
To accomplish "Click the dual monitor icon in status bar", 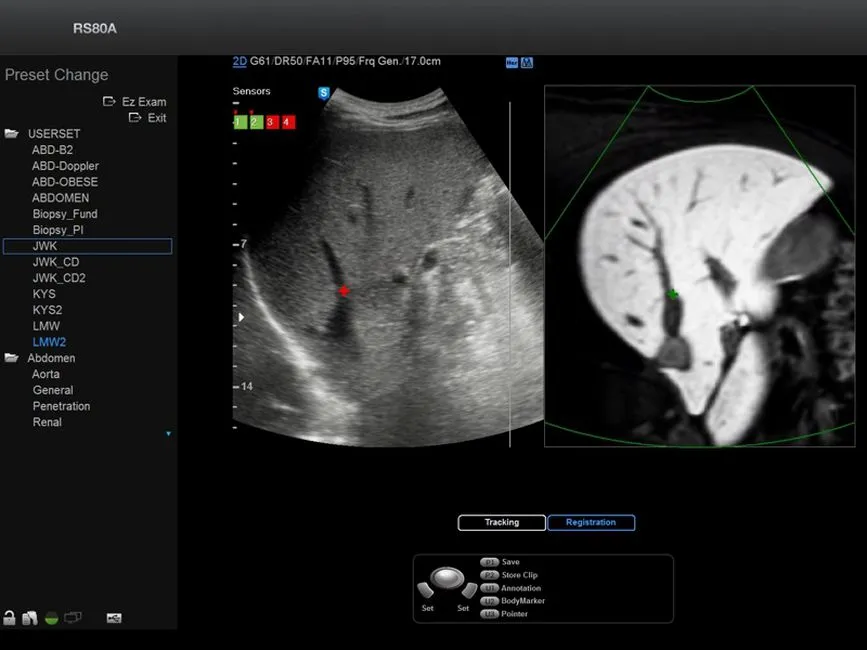I will pos(73,619).
